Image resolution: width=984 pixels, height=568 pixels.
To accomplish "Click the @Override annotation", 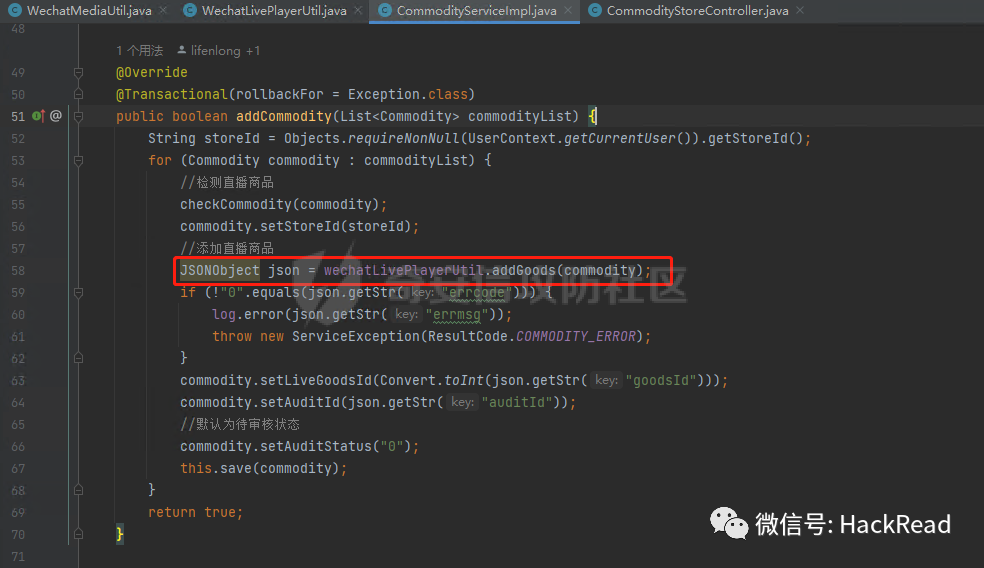I will (152, 72).
